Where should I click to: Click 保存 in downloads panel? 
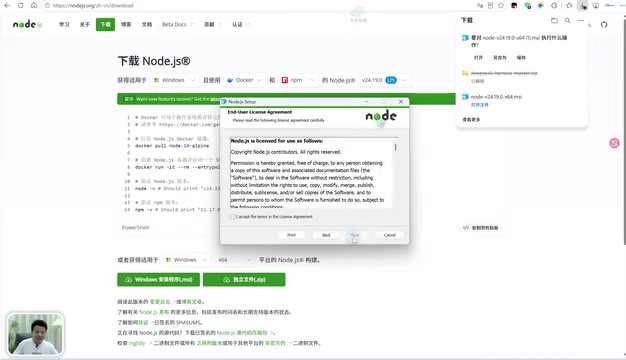click(521, 58)
